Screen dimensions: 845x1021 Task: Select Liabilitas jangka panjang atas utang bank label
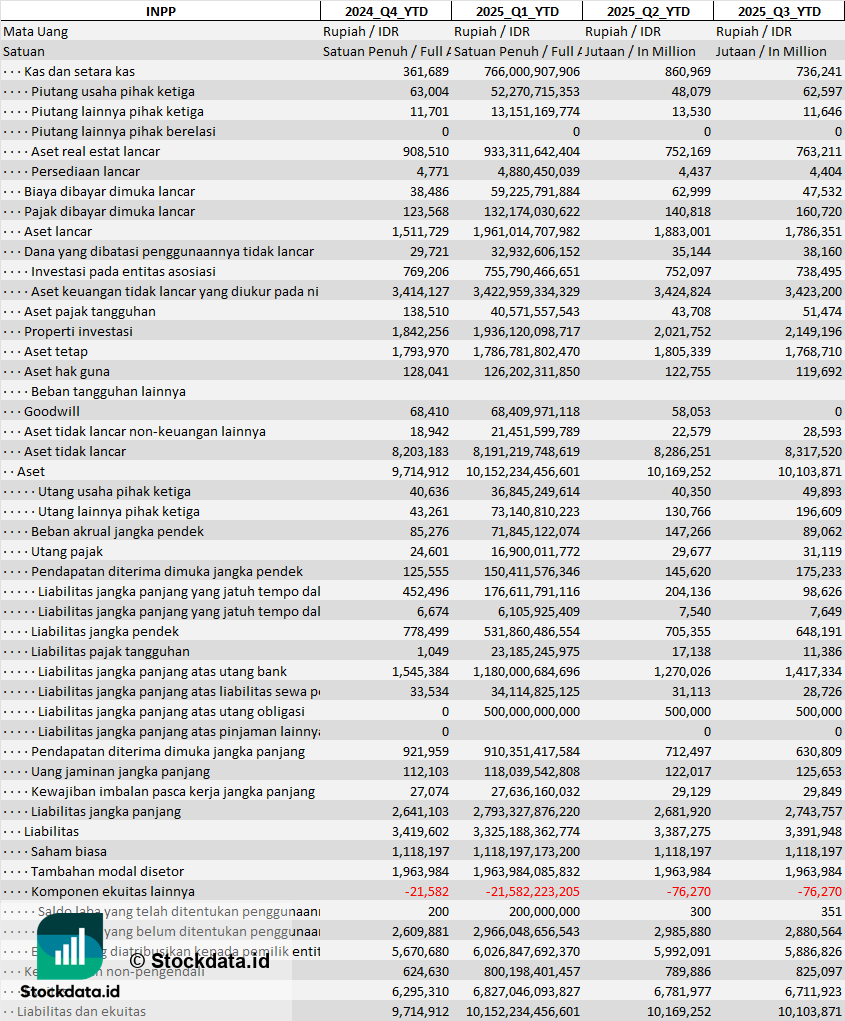162,672
